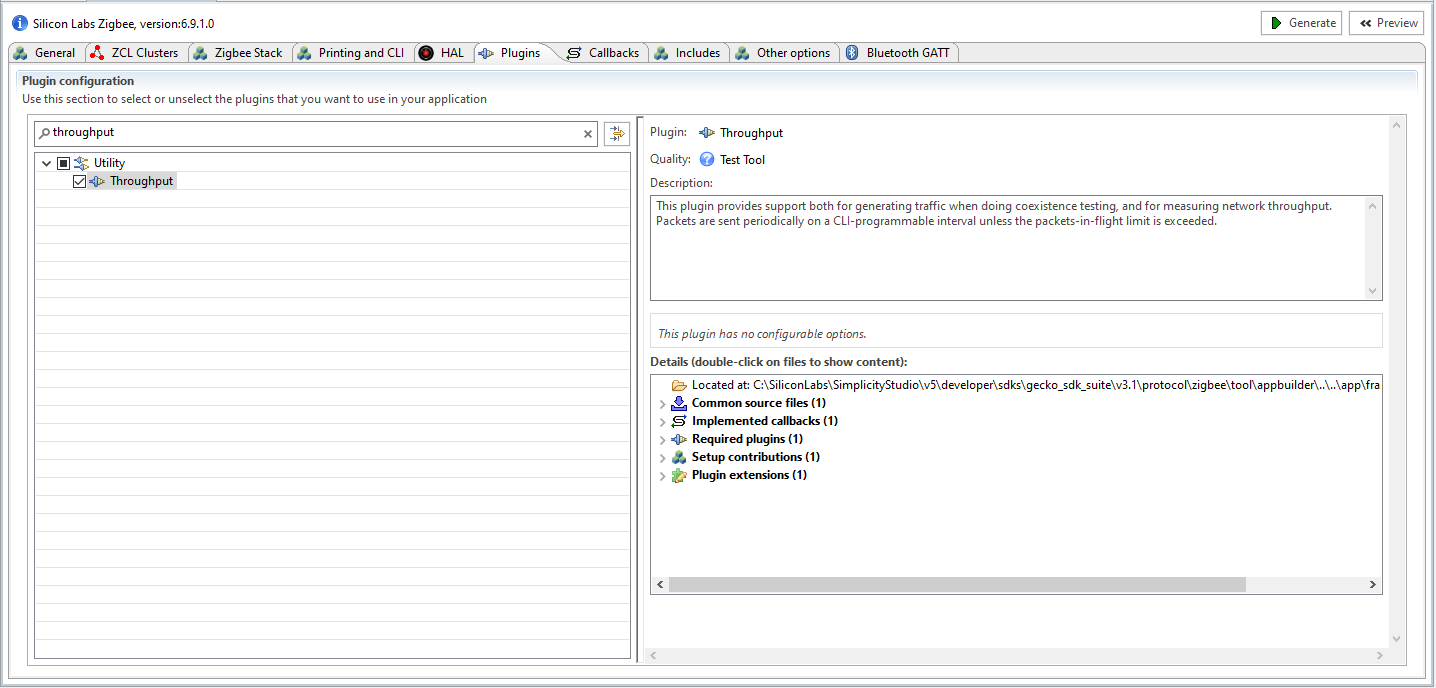Click the Utility category icon
Image resolution: width=1436 pixels, height=688 pixels.
click(81, 163)
